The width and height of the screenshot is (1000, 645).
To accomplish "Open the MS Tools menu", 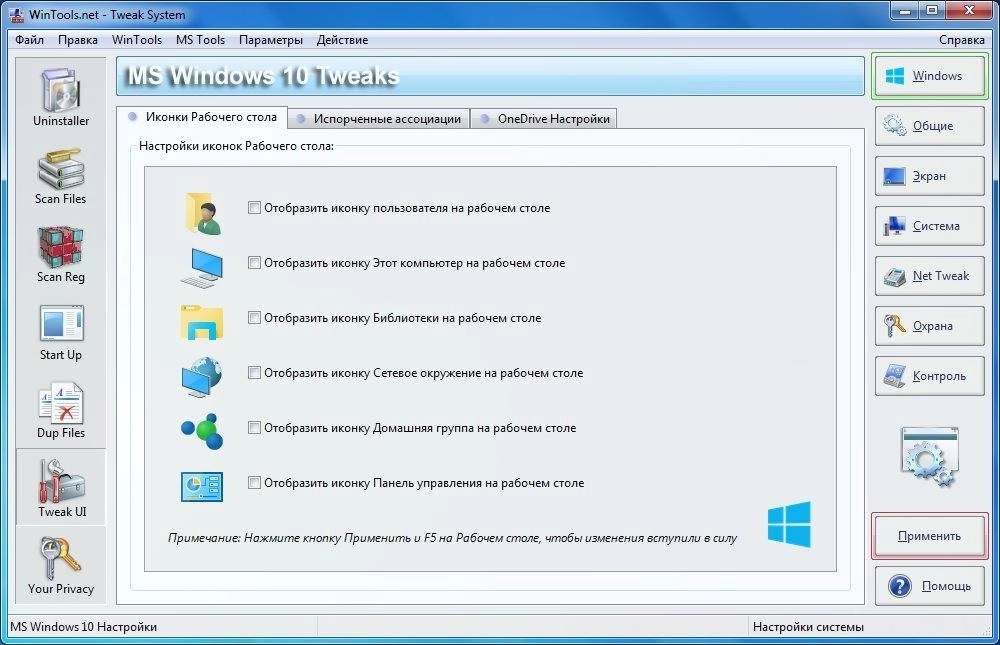I will tap(200, 40).
